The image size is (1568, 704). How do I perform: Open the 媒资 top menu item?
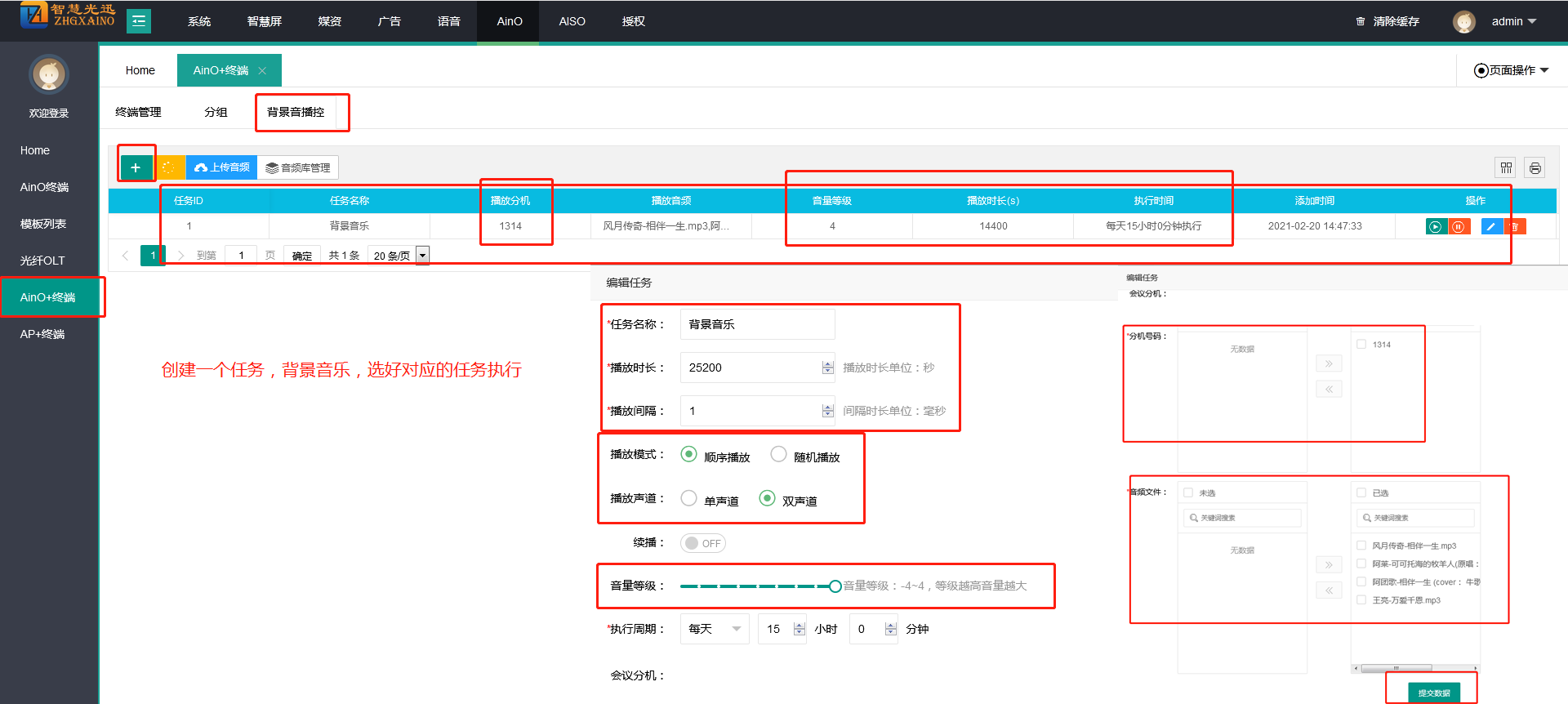pos(329,21)
